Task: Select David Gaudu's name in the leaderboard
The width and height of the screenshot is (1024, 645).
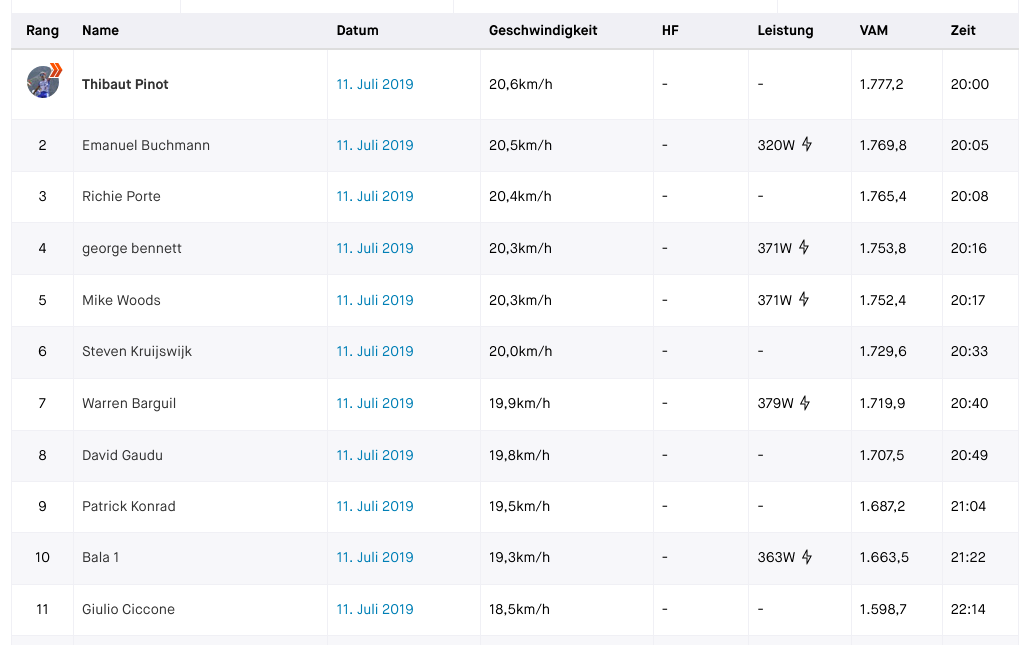Action: tap(122, 455)
